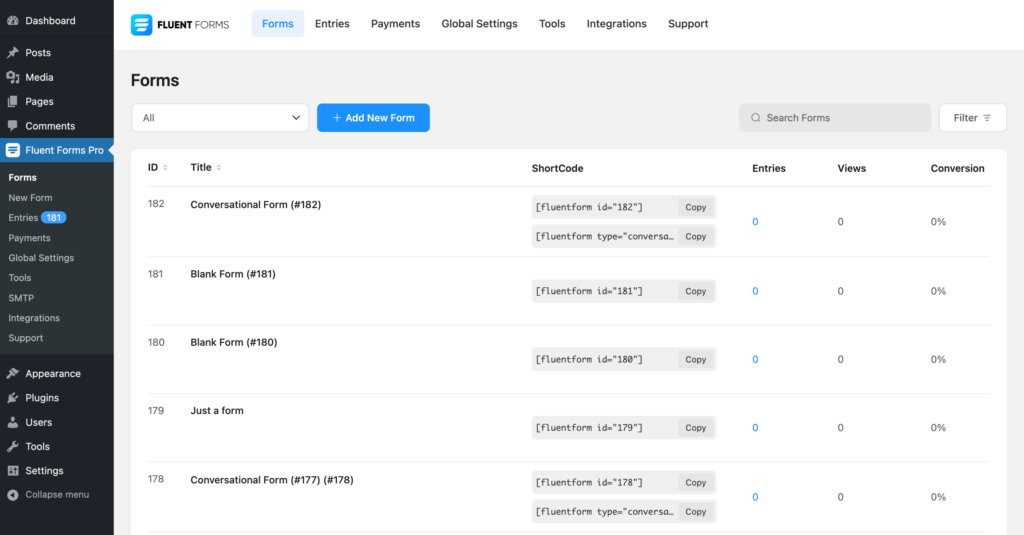Switch to the Entries top tab
Viewport: 1024px width, 535px height.
click(x=332, y=24)
